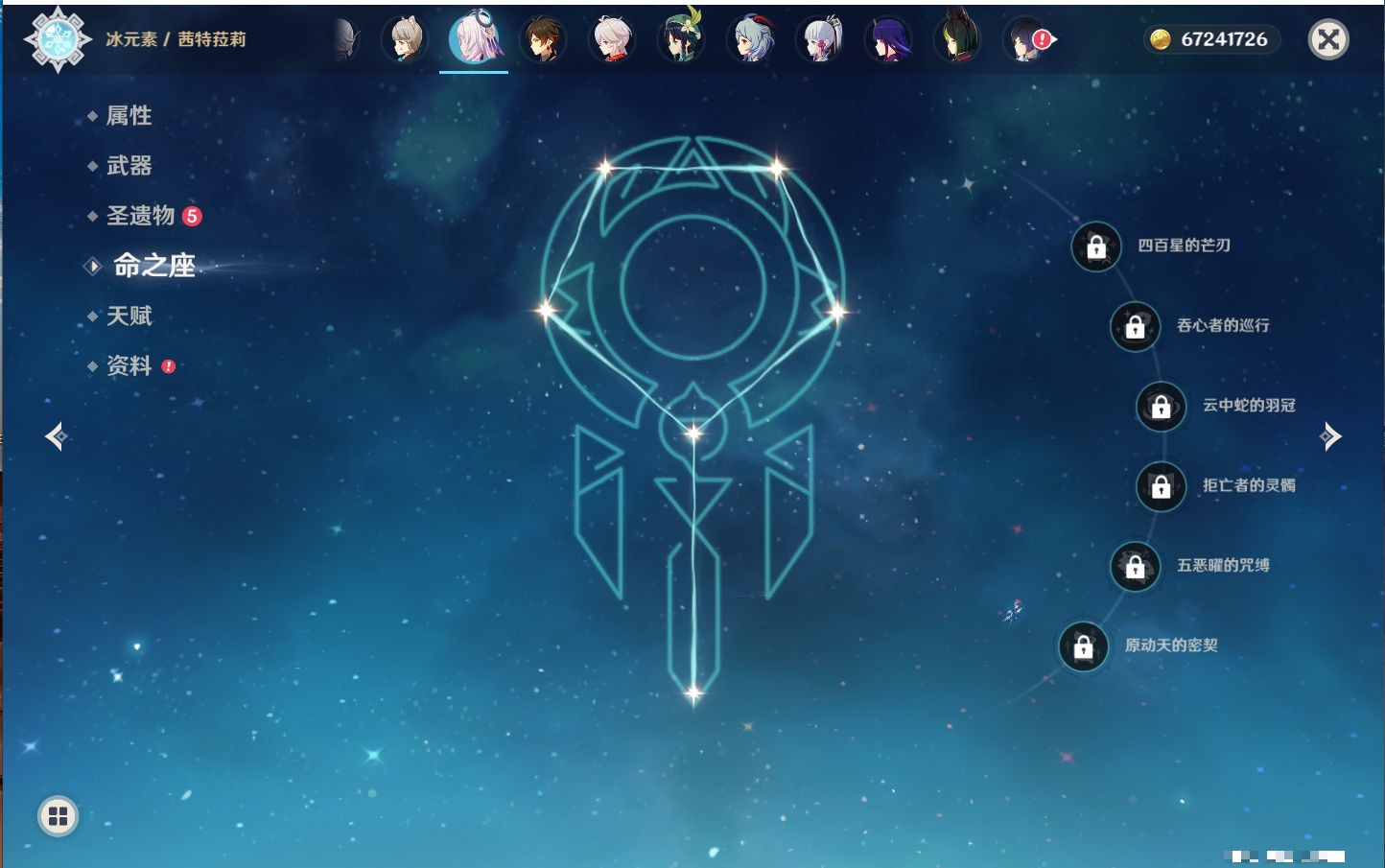Open the 资料 profile tab
Image resolution: width=1385 pixels, height=868 pixels.
coord(130,365)
